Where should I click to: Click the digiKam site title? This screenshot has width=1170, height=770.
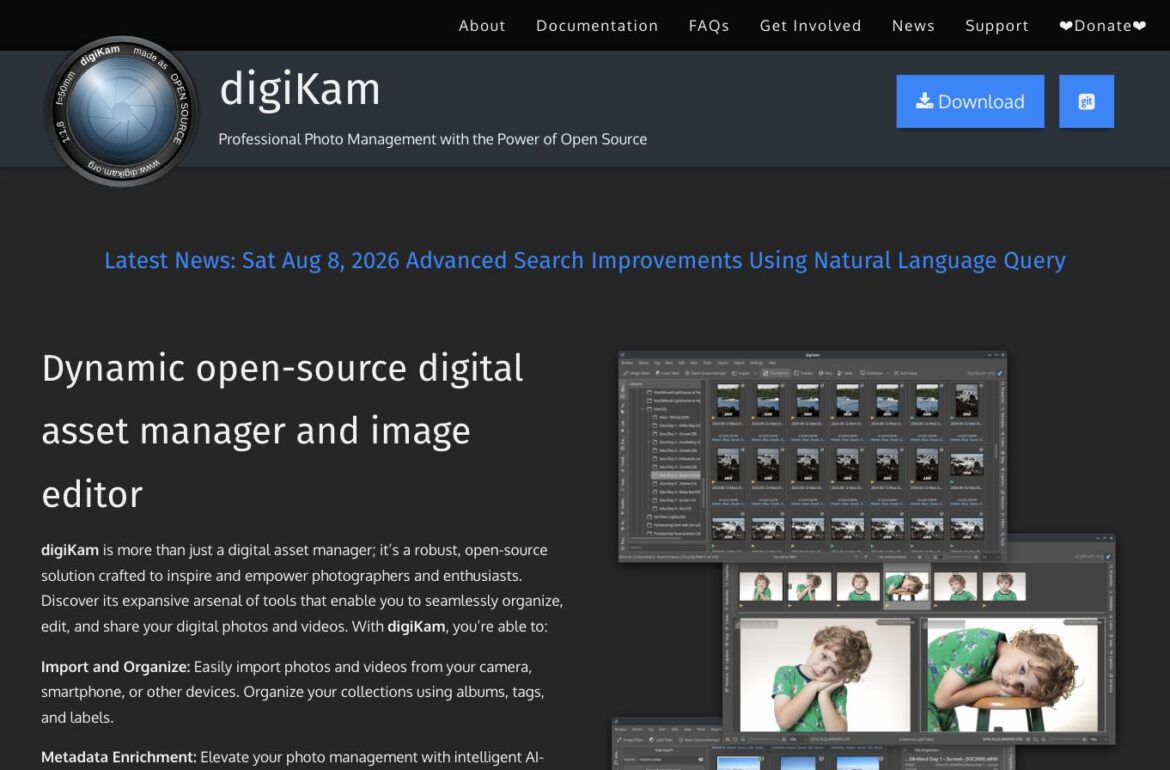click(300, 90)
